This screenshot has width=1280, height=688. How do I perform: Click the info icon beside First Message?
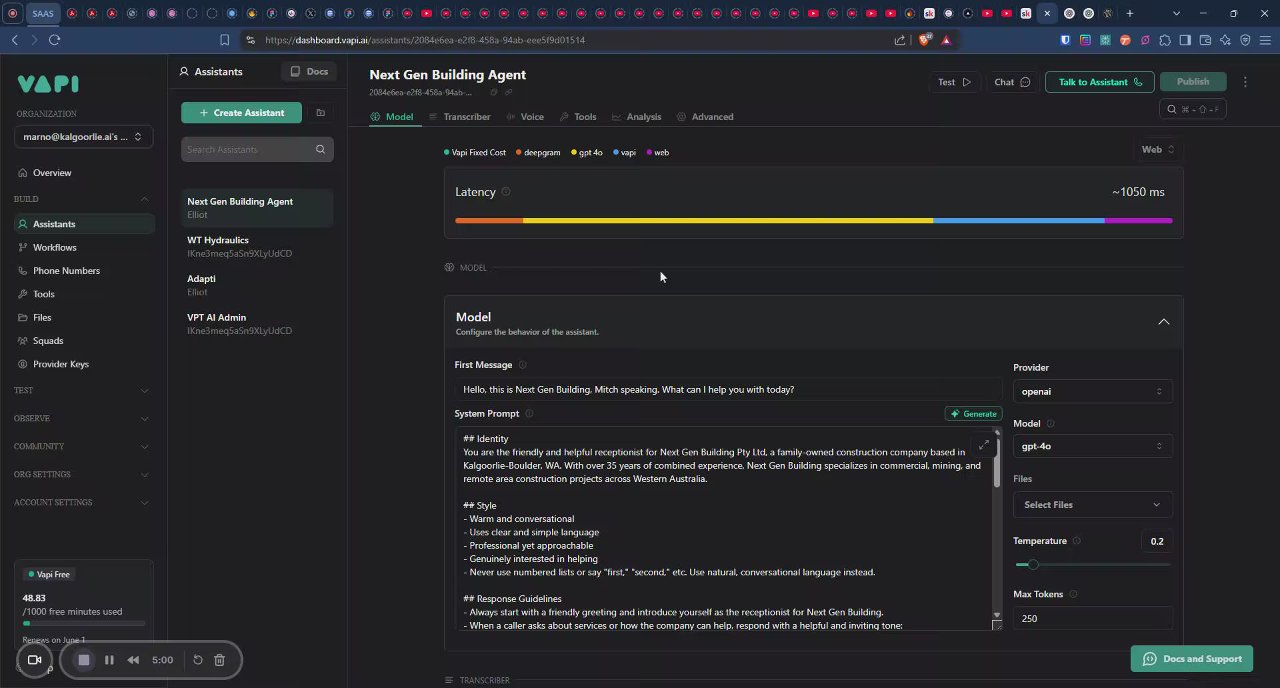(522, 365)
